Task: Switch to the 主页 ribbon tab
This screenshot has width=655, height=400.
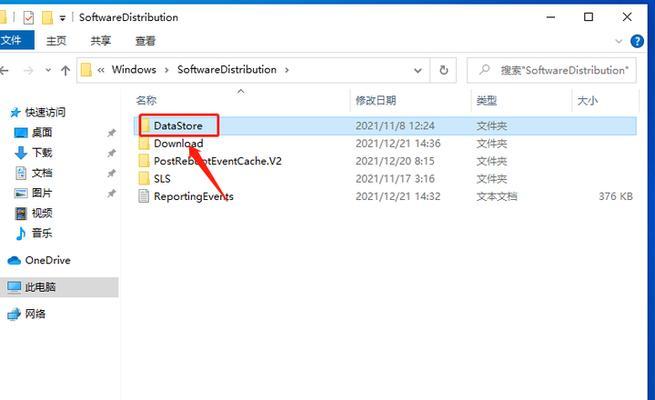Action: coord(56,41)
